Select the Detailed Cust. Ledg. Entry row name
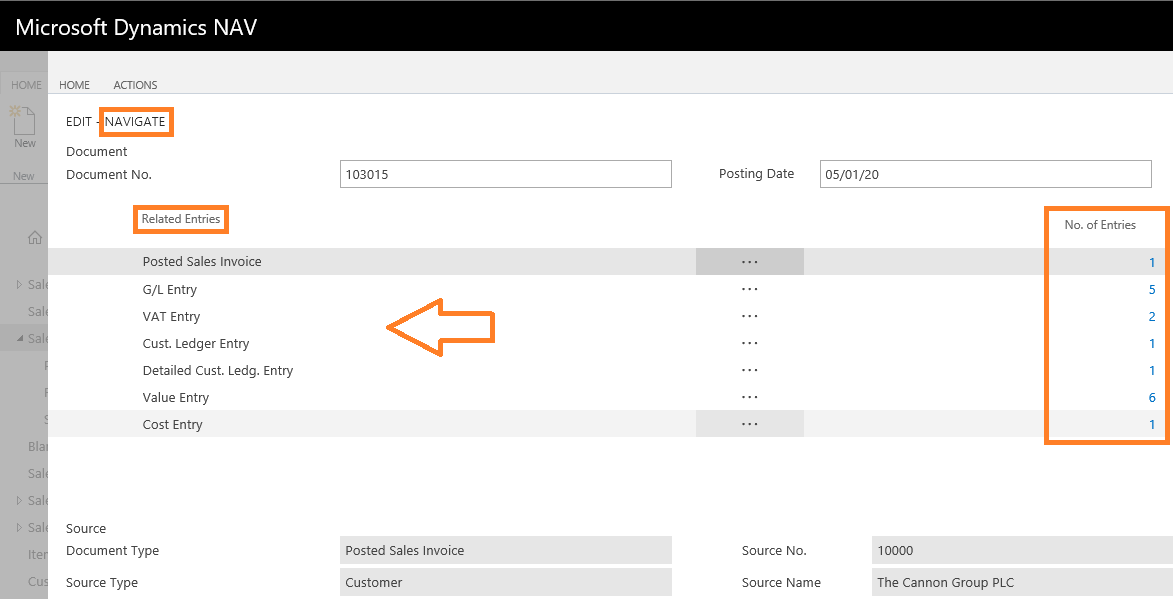The width and height of the screenshot is (1173, 599). point(218,370)
